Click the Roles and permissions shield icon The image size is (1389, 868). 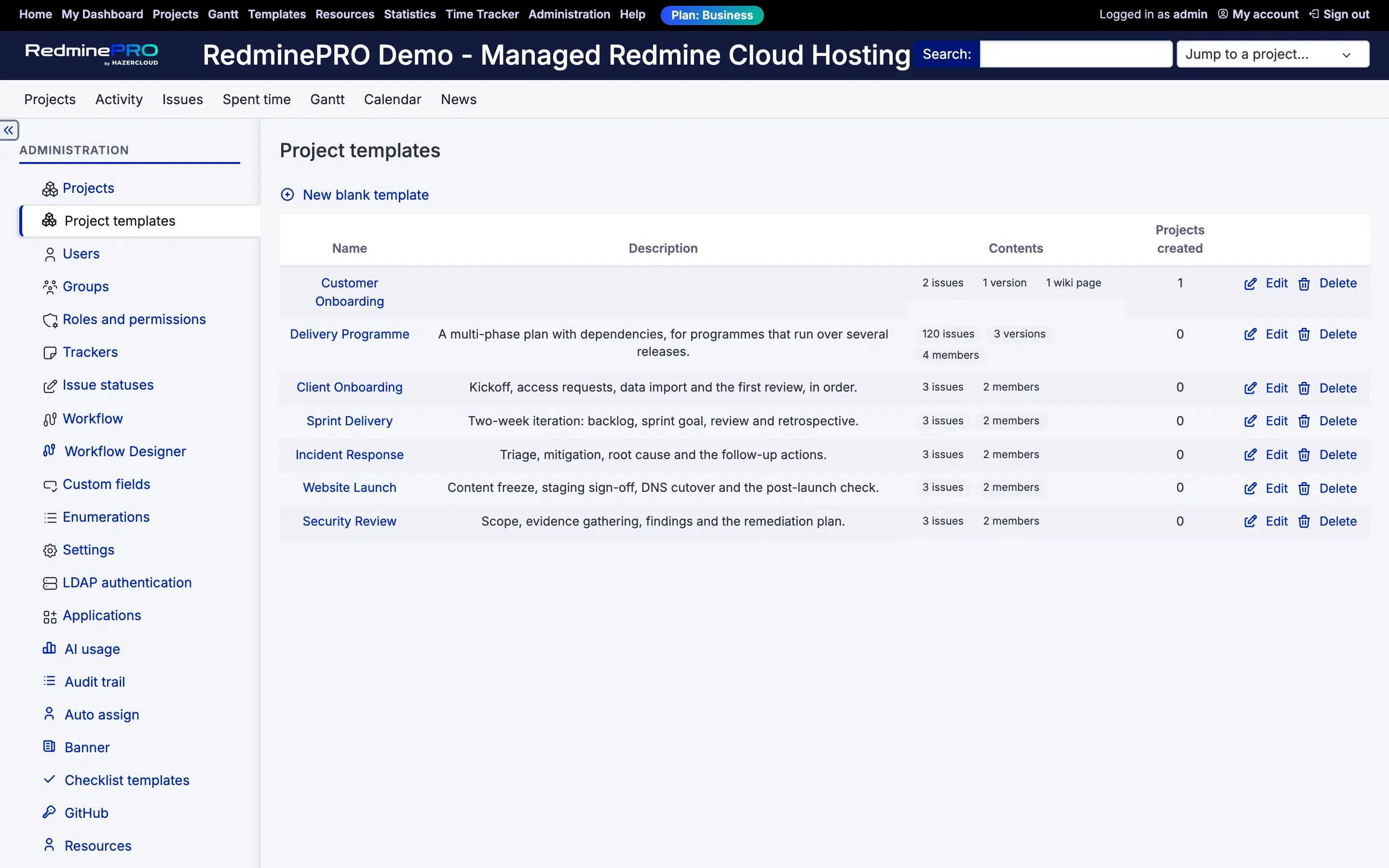(x=50, y=320)
